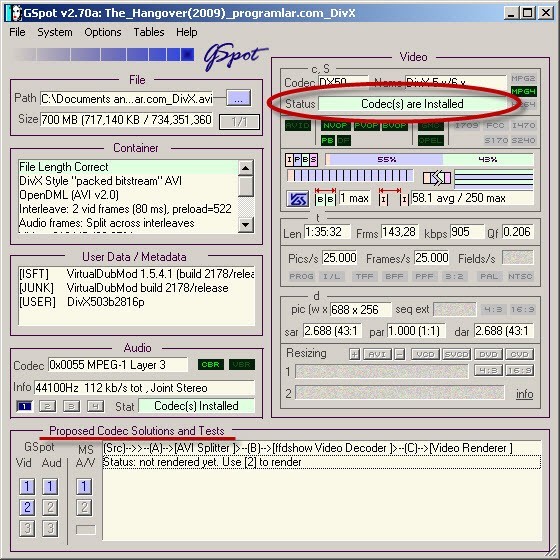The width and height of the screenshot is (560, 560).
Task: Click the TFF field order indicator
Action: (x=364, y=276)
